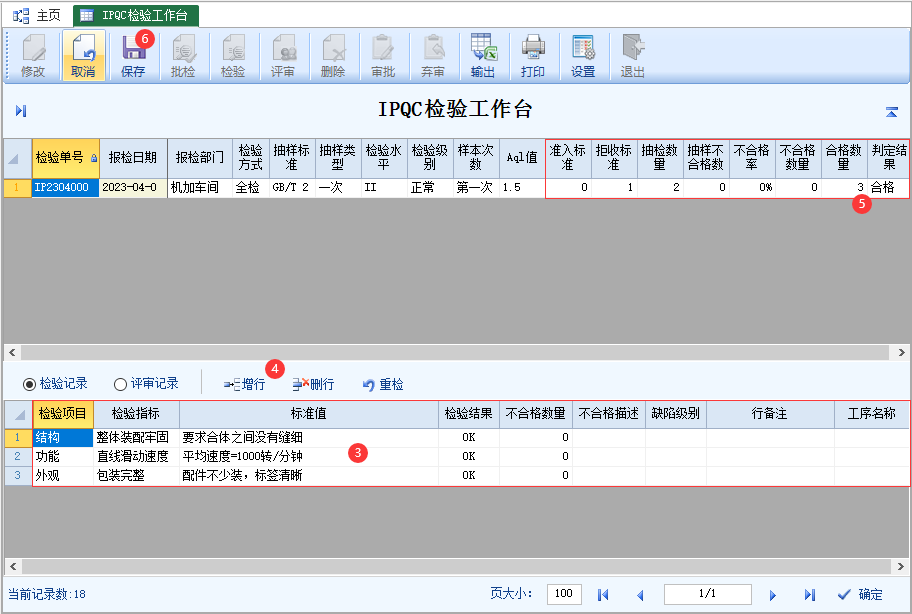
Task: Open 设置 settings from the toolbar
Action: coord(583,56)
